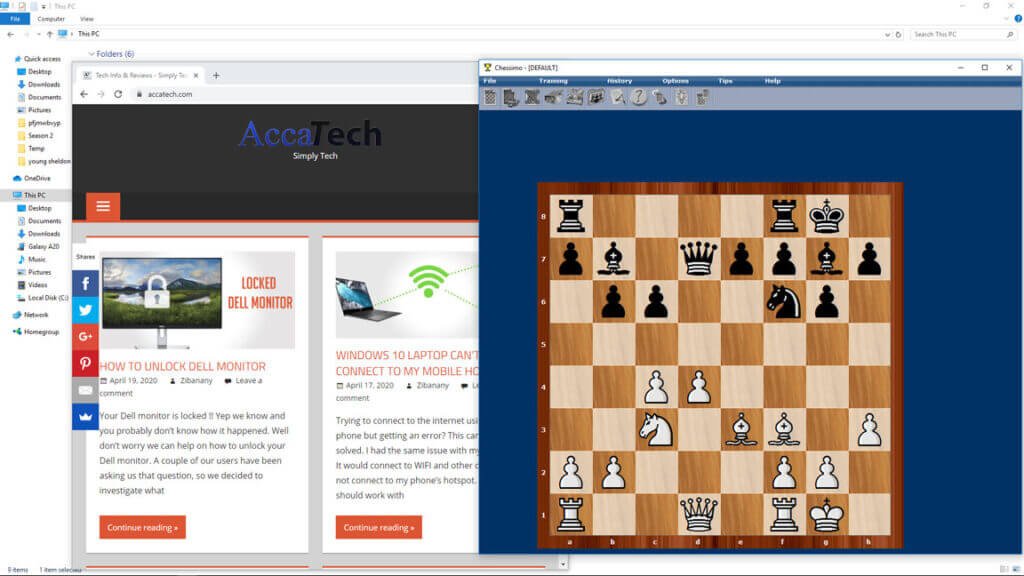Viewport: 1024px width, 576px height.
Task: Click the AccaTech site logo
Action: pyautogui.click(x=311, y=134)
